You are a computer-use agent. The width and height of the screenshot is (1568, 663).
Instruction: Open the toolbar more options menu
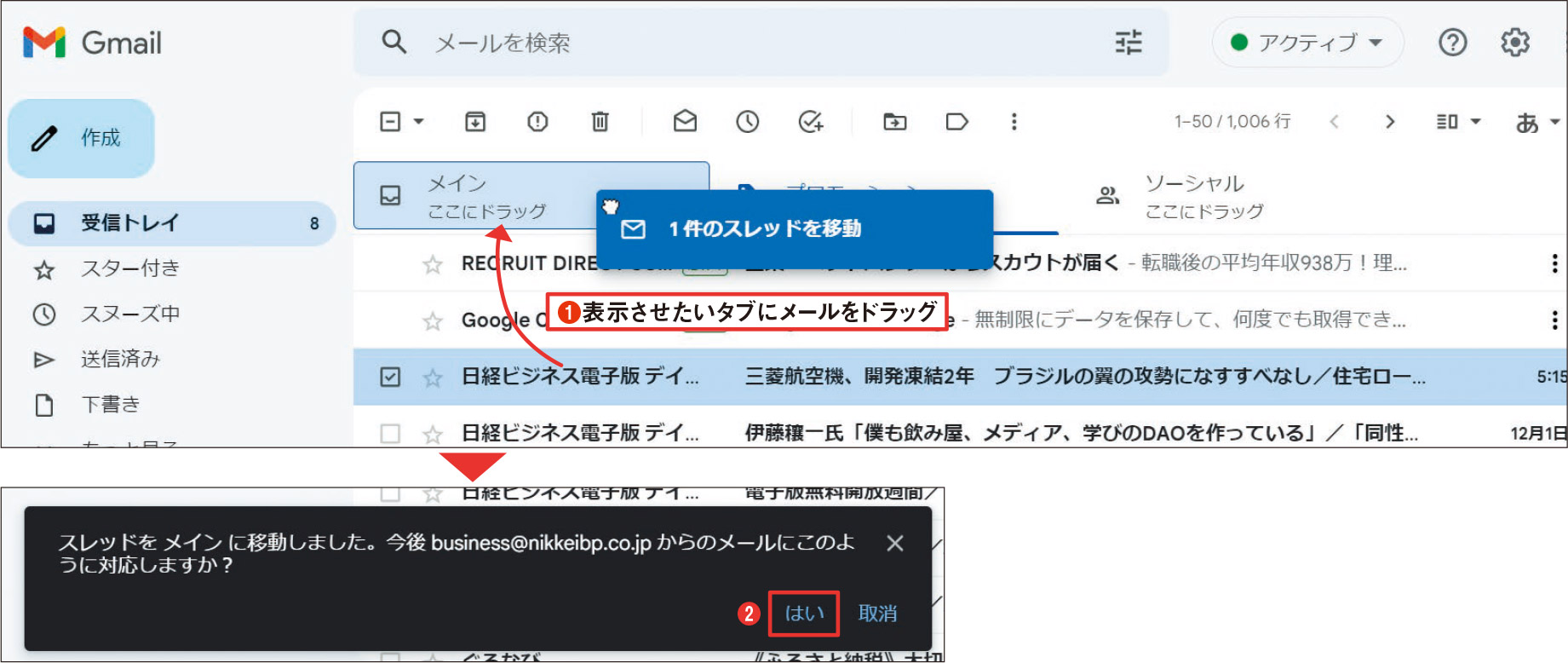tap(1014, 122)
